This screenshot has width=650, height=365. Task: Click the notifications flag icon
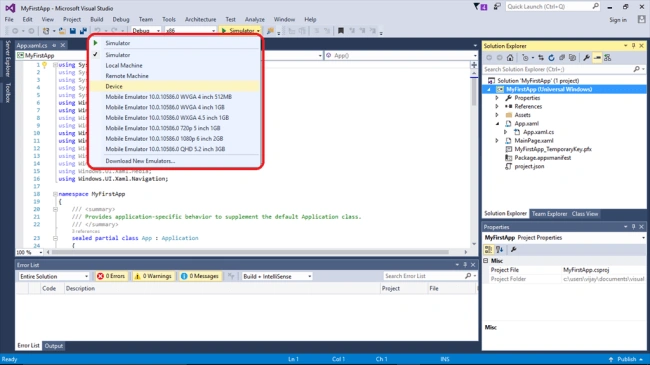click(x=480, y=7)
